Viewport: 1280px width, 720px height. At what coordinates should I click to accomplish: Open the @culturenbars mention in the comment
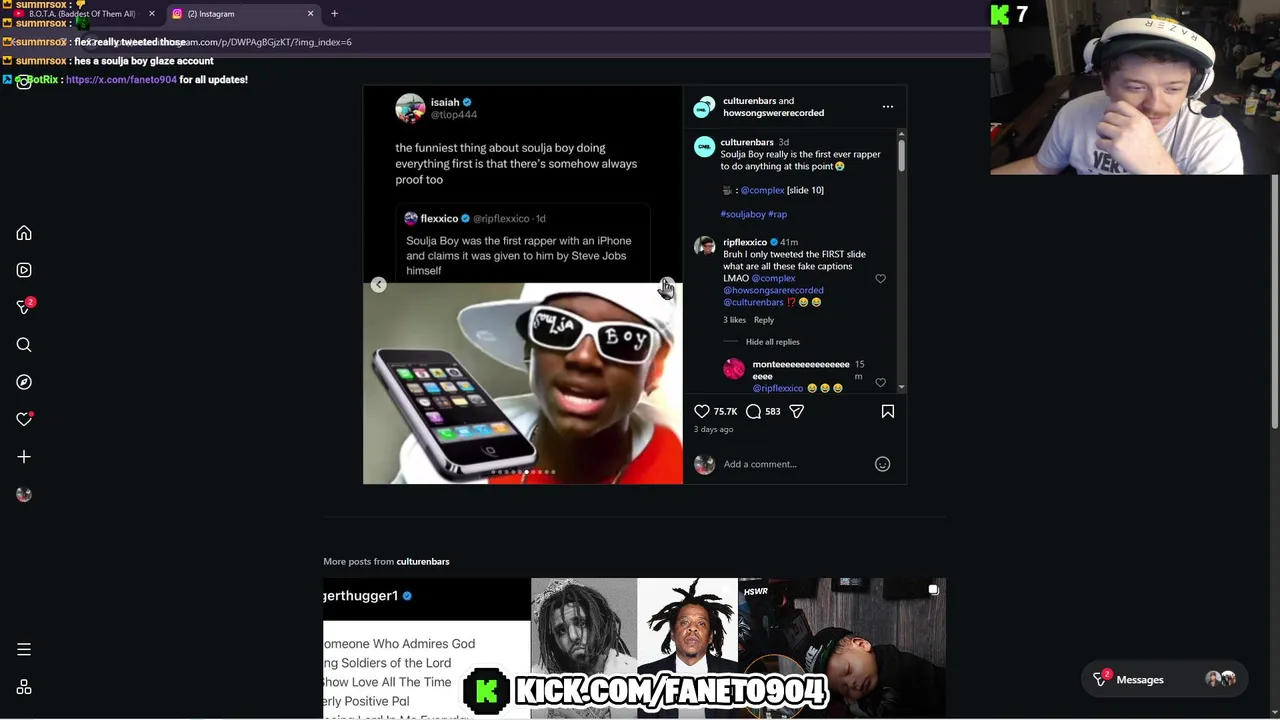[x=753, y=302]
